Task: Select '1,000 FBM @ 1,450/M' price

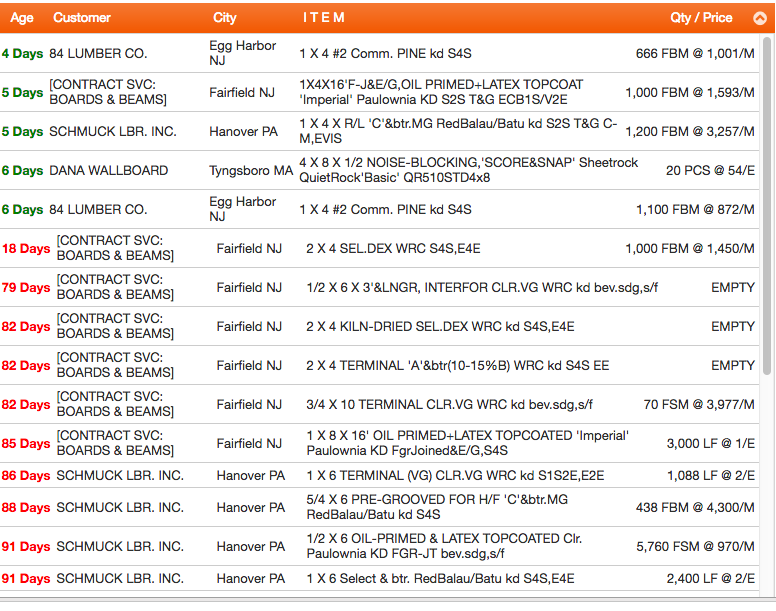Action: pyautogui.click(x=690, y=249)
